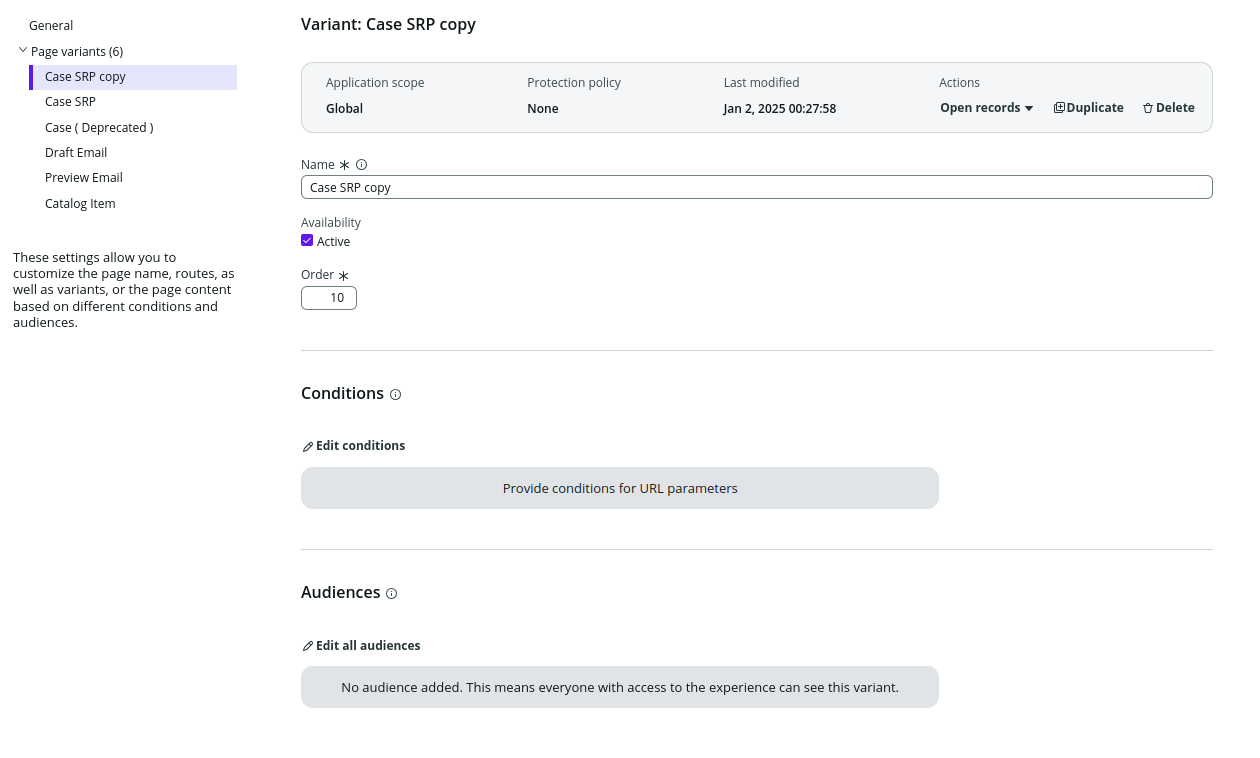This screenshot has height=758, width=1260.
Task: Open the Preview Email variant
Action: (84, 177)
